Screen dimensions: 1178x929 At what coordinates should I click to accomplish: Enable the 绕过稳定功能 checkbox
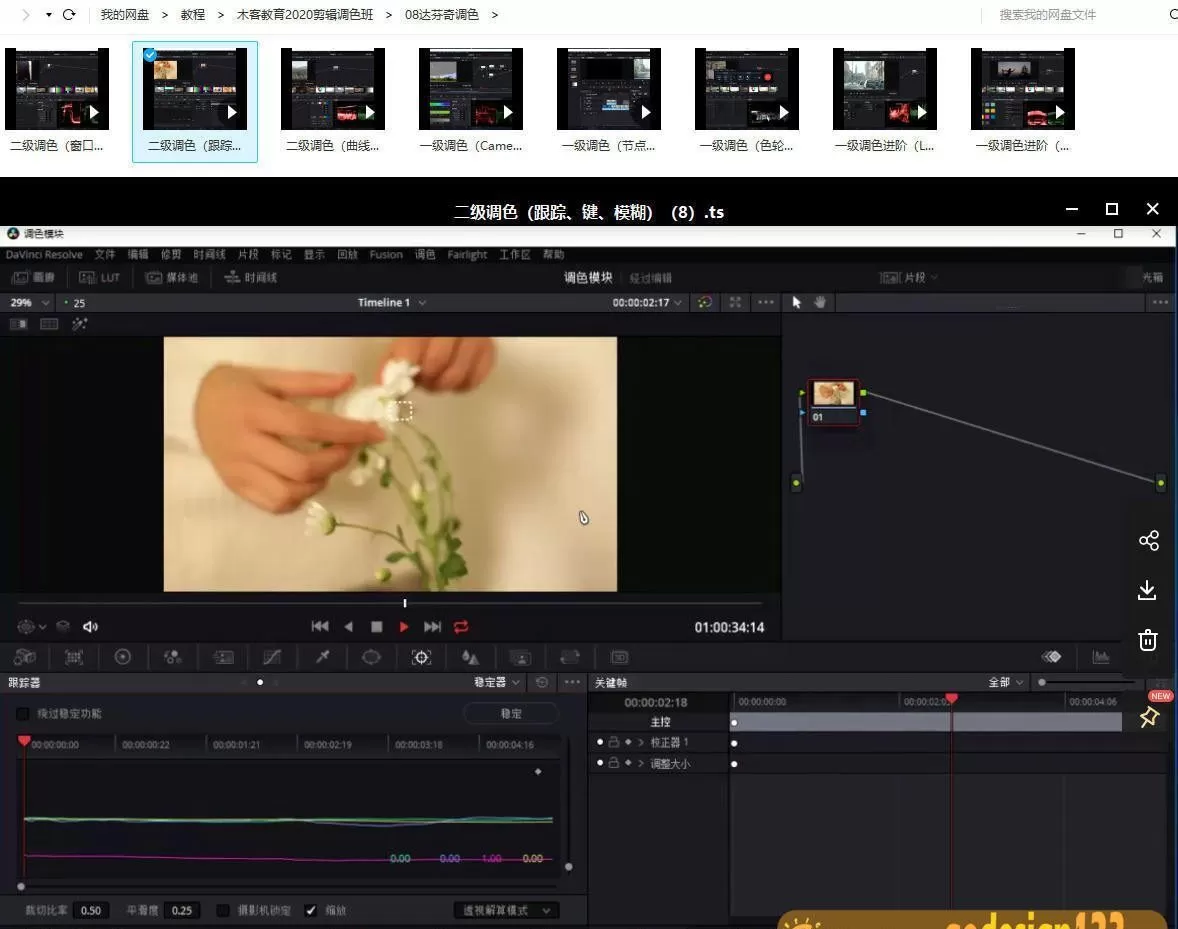point(22,714)
